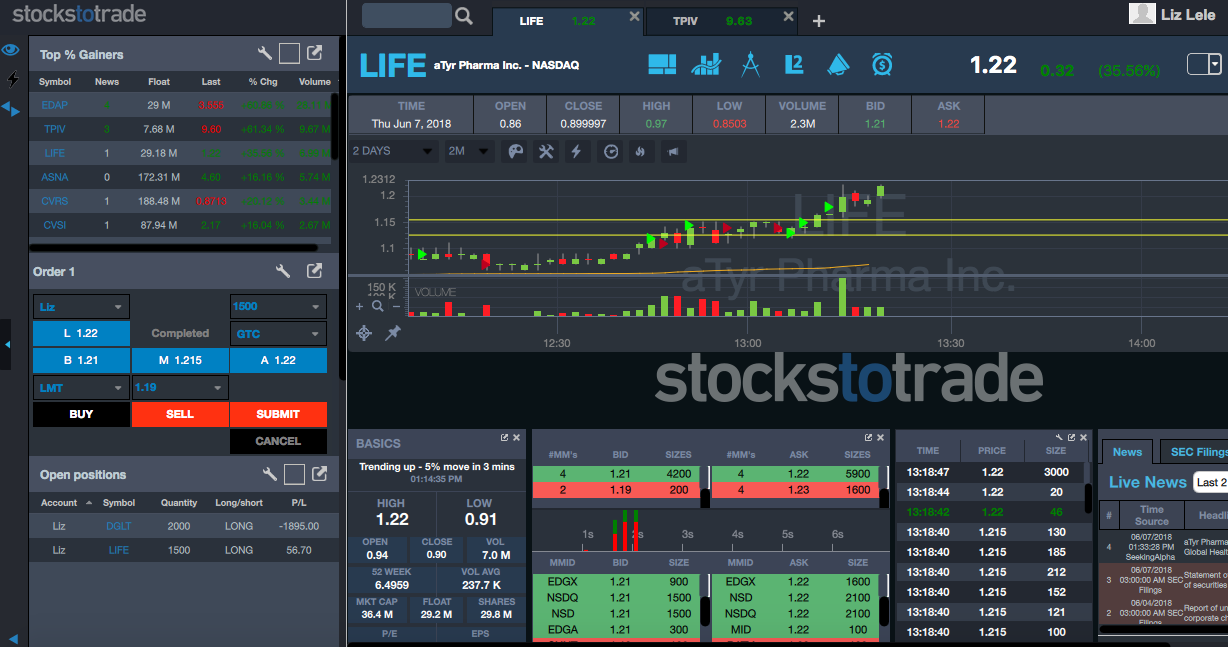Select the drawing compass tool icon
The image size is (1228, 647).
pos(751,64)
